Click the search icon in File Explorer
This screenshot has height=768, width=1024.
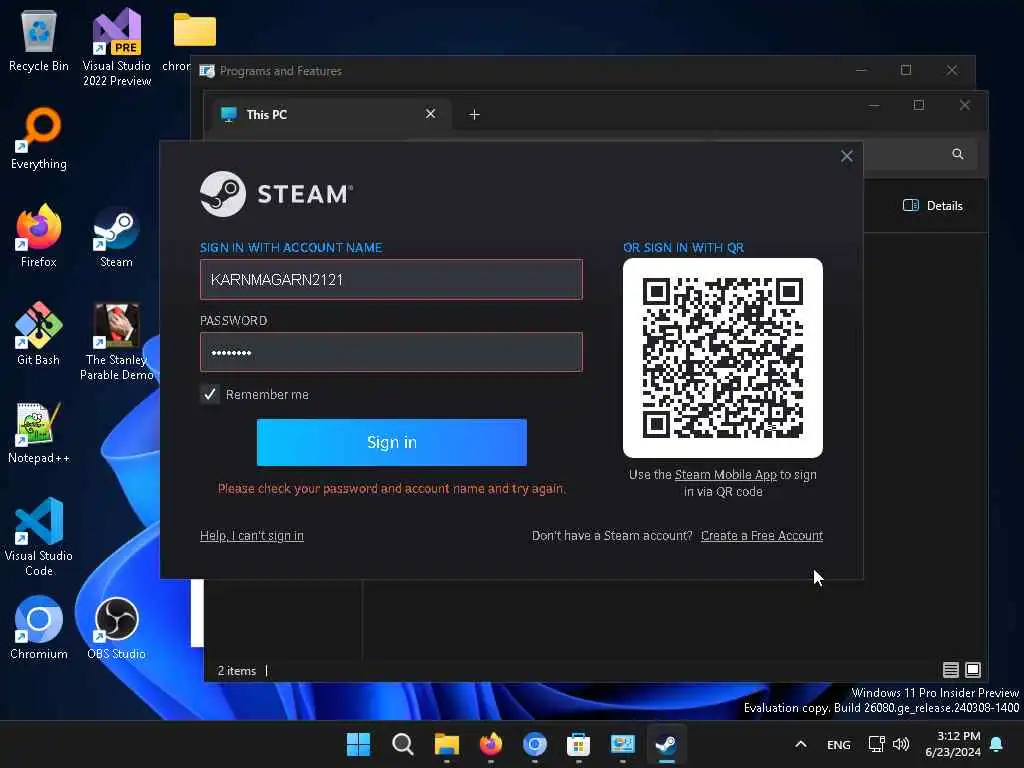[x=957, y=154]
